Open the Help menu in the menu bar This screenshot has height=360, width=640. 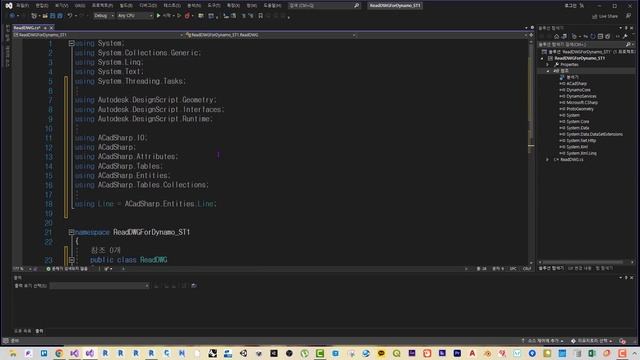point(272,6)
